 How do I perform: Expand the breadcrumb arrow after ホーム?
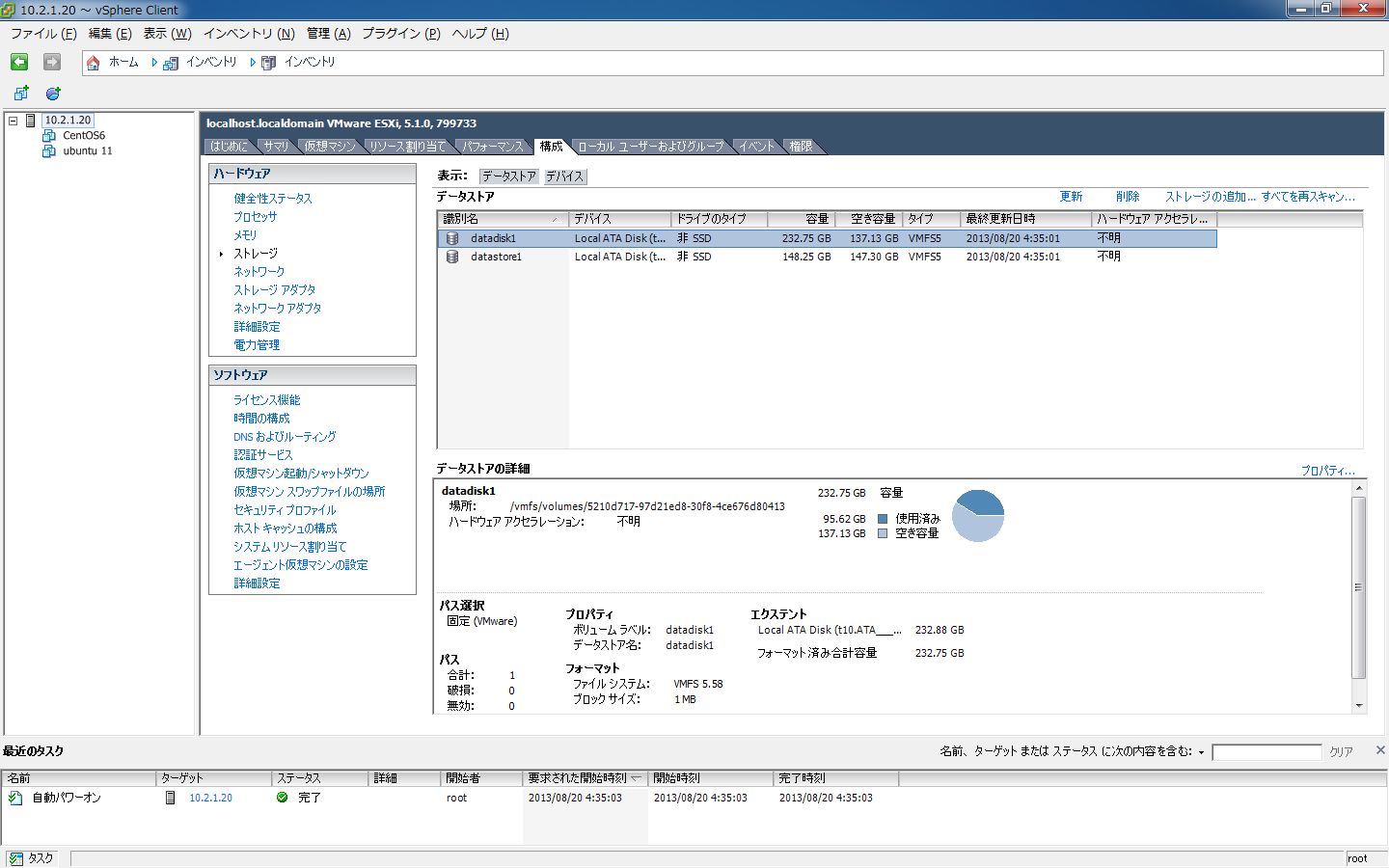153,63
